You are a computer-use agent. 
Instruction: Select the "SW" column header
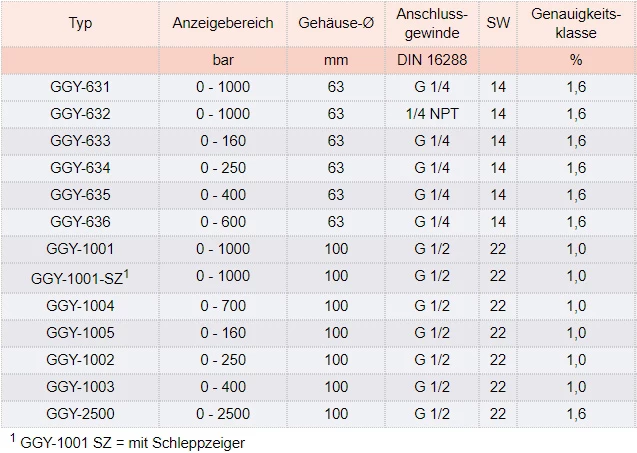pos(498,23)
